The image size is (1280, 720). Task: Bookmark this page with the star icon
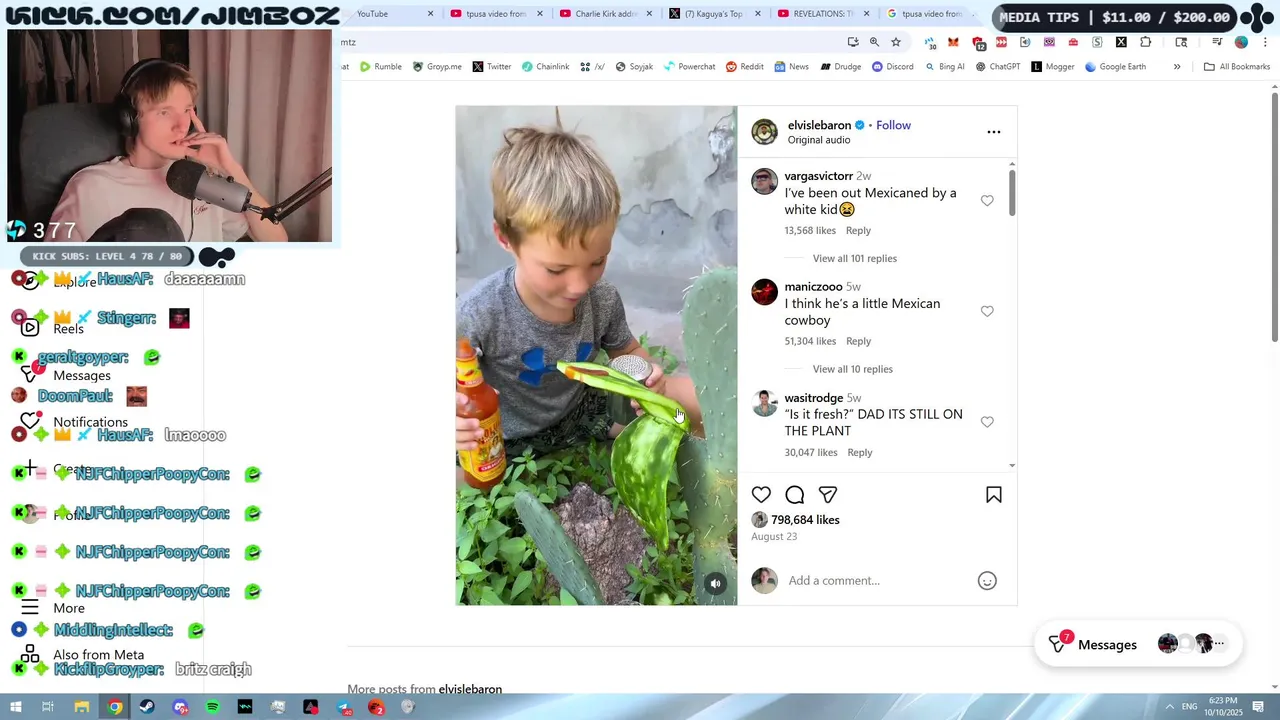(896, 42)
